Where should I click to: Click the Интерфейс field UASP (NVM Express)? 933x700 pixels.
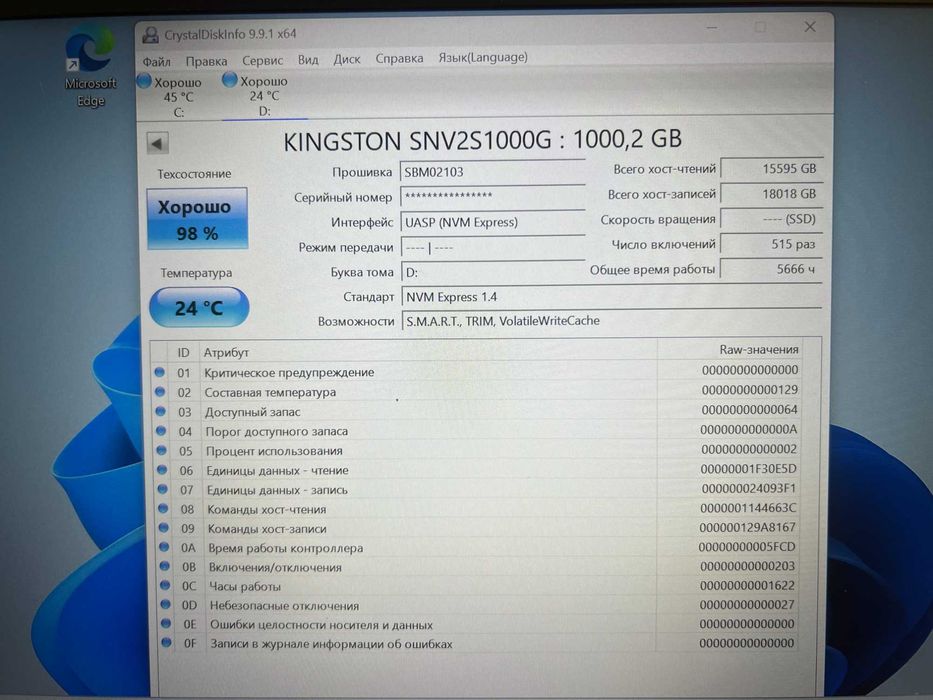coord(493,222)
